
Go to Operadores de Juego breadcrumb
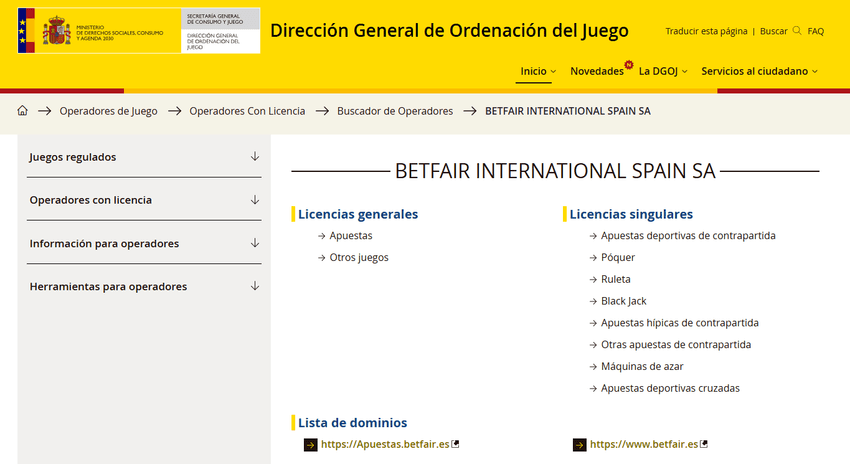click(x=108, y=111)
